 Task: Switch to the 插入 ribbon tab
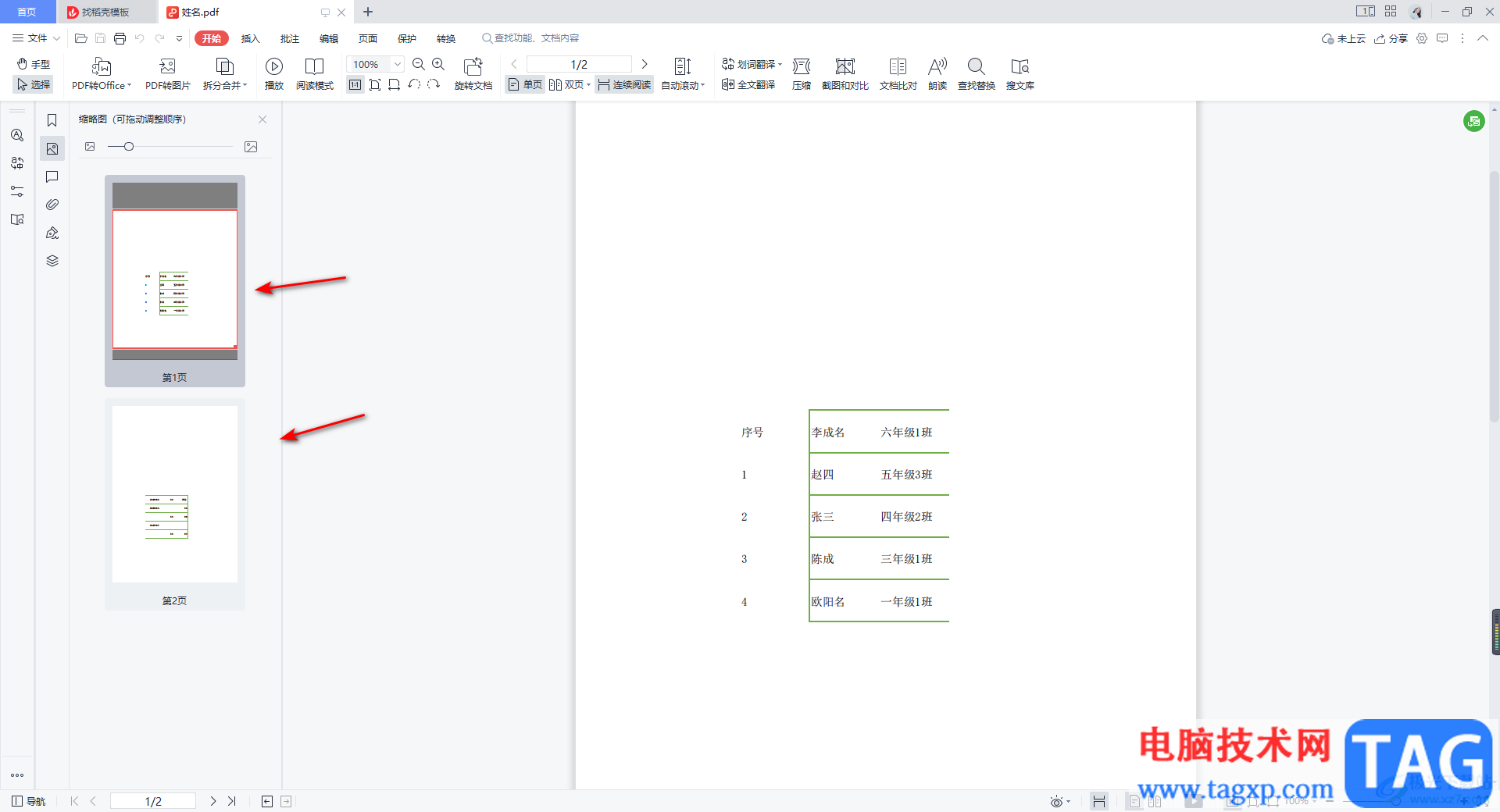[251, 38]
